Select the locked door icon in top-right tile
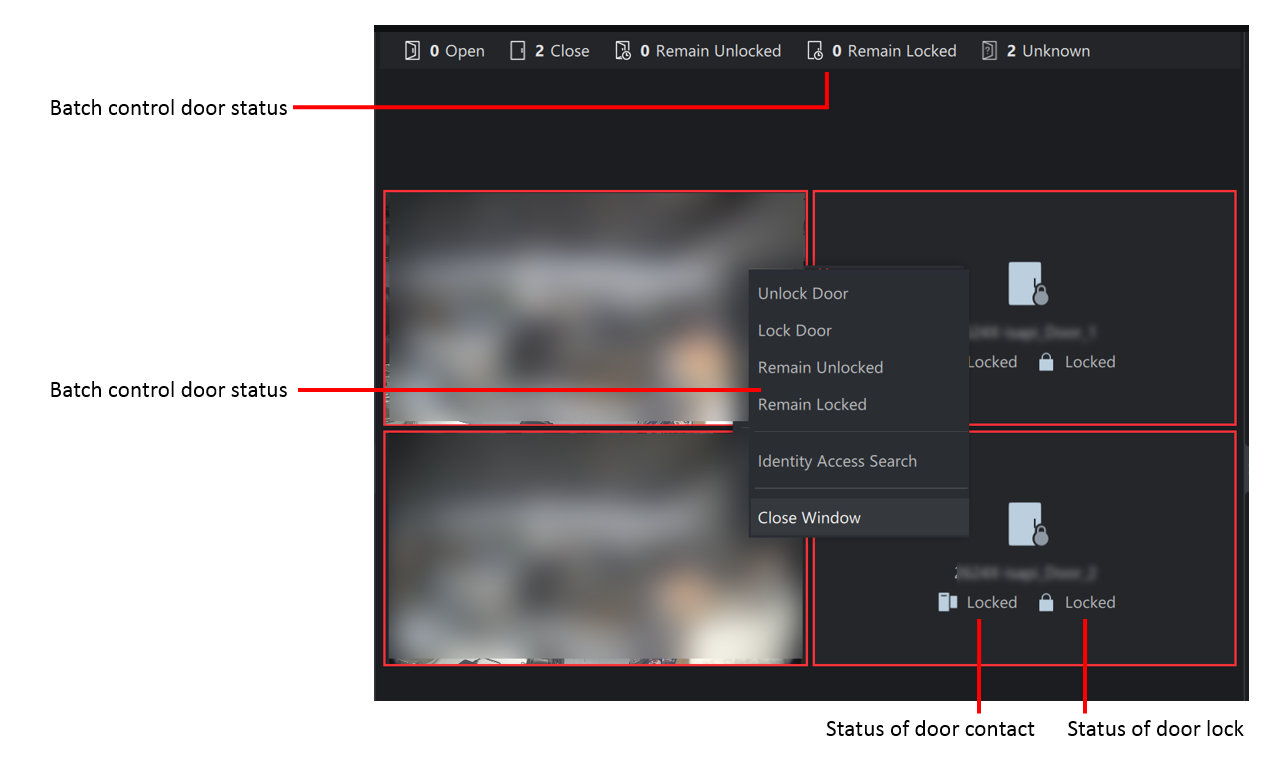The image size is (1275, 758). point(1028,284)
